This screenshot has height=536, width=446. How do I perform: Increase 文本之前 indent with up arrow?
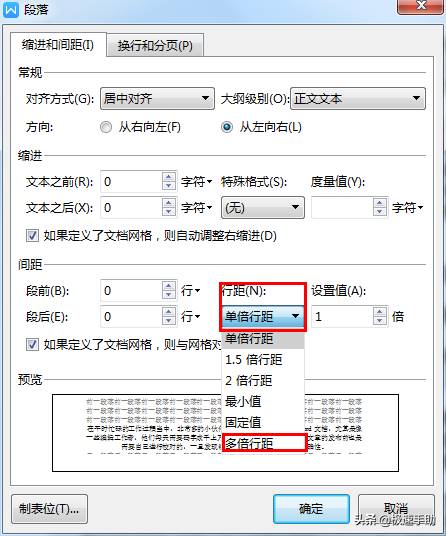[x=169, y=177]
